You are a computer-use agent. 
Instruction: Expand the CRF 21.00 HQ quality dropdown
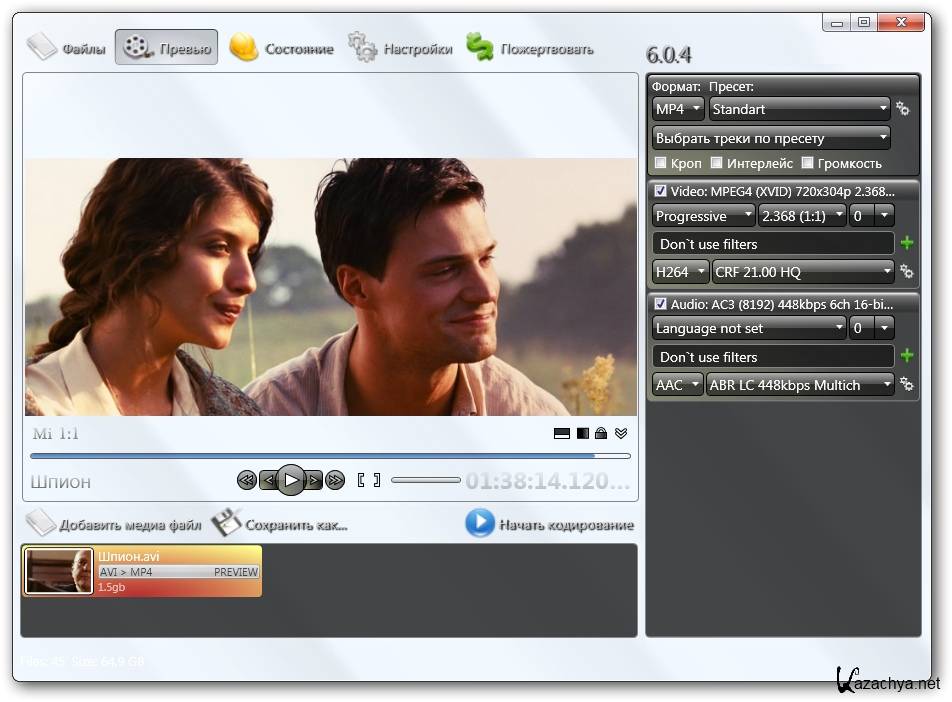(x=803, y=271)
